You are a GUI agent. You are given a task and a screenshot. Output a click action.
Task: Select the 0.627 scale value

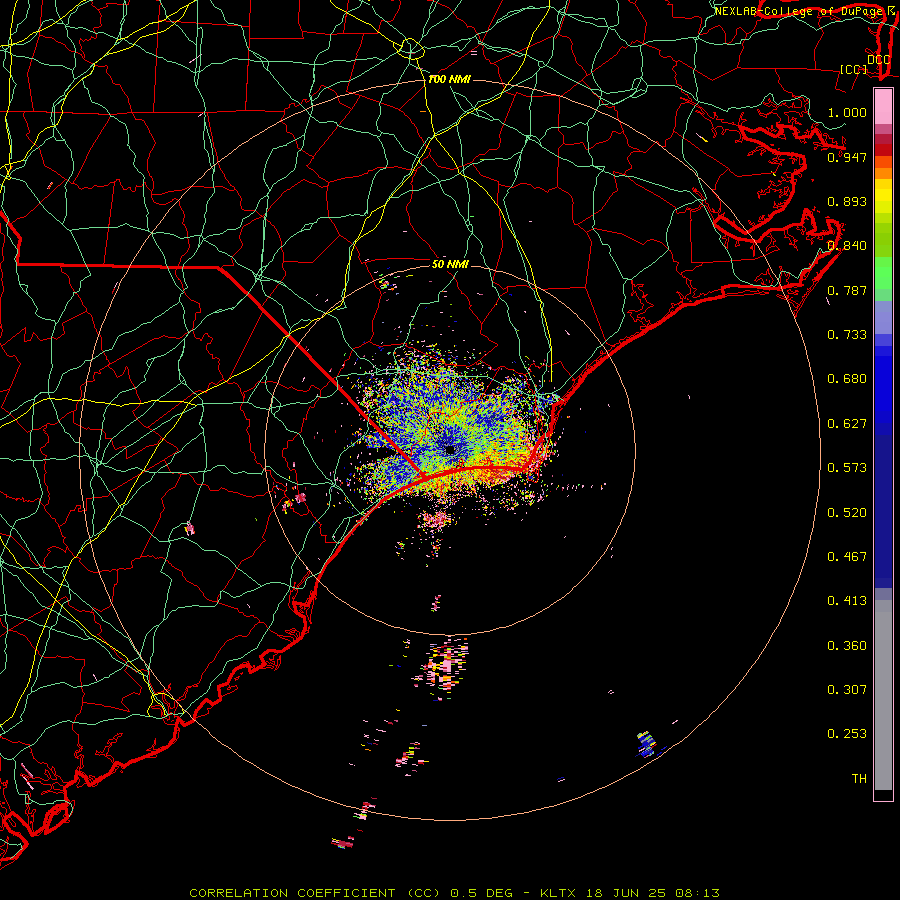847,424
